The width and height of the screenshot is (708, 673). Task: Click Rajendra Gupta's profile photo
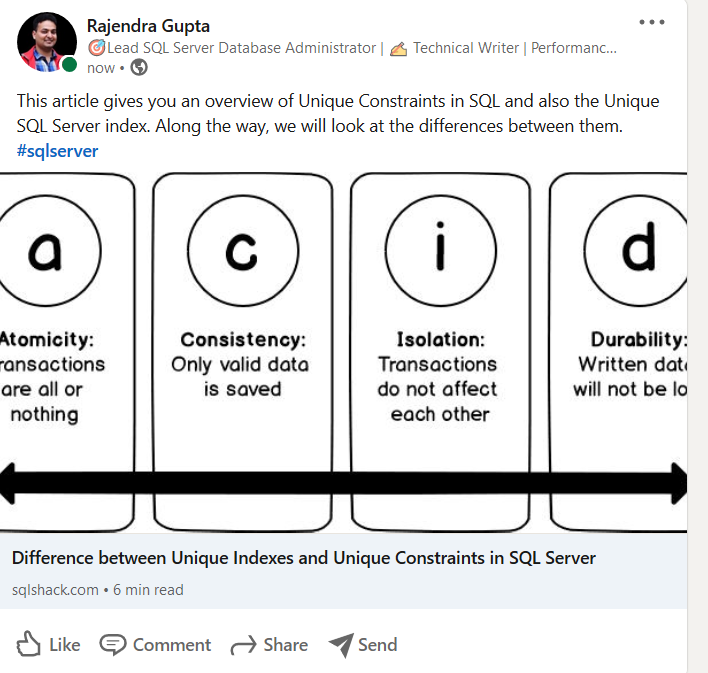point(46,42)
